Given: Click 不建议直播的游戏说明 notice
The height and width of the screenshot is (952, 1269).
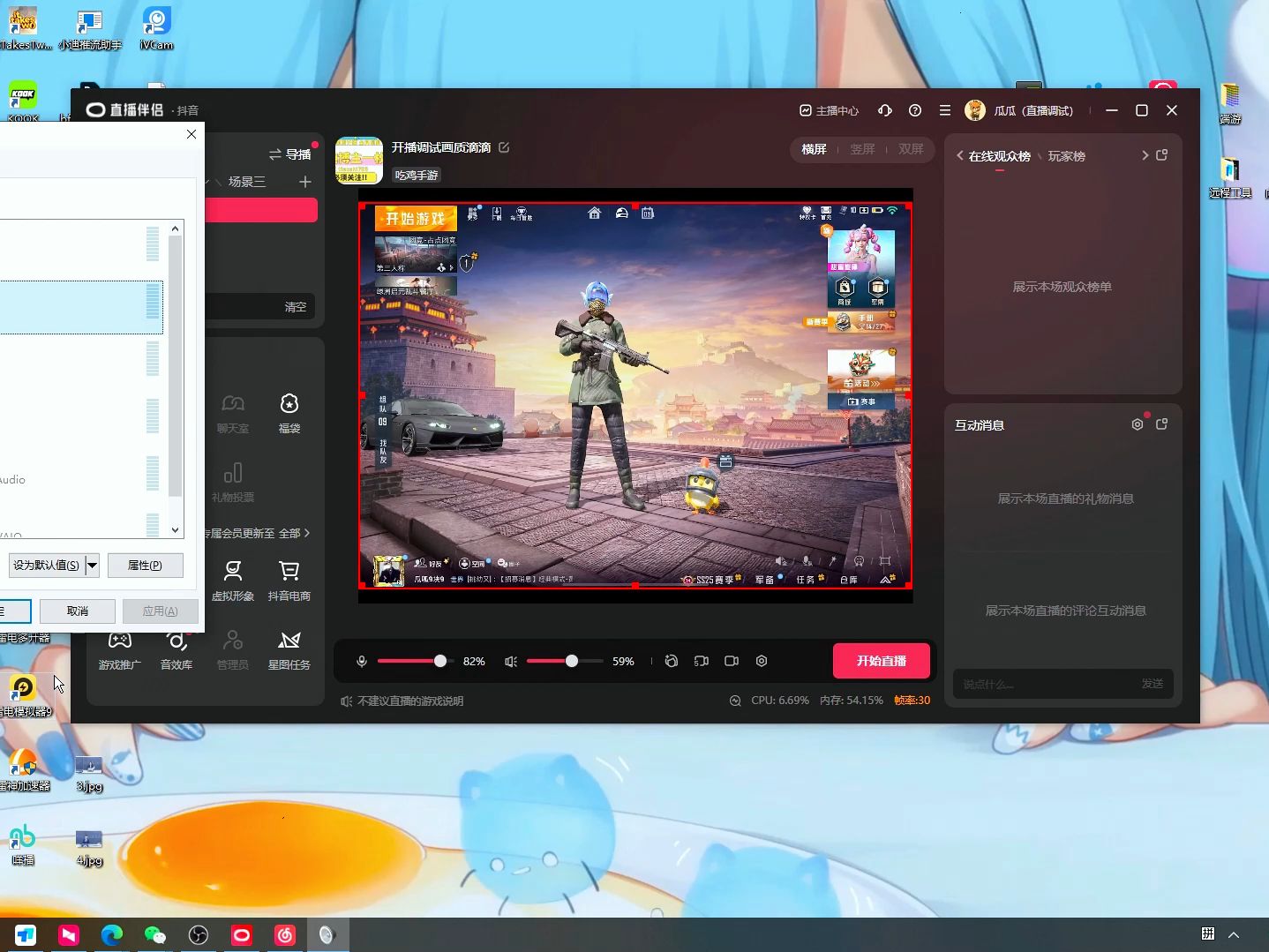Looking at the screenshot, I should click(402, 701).
